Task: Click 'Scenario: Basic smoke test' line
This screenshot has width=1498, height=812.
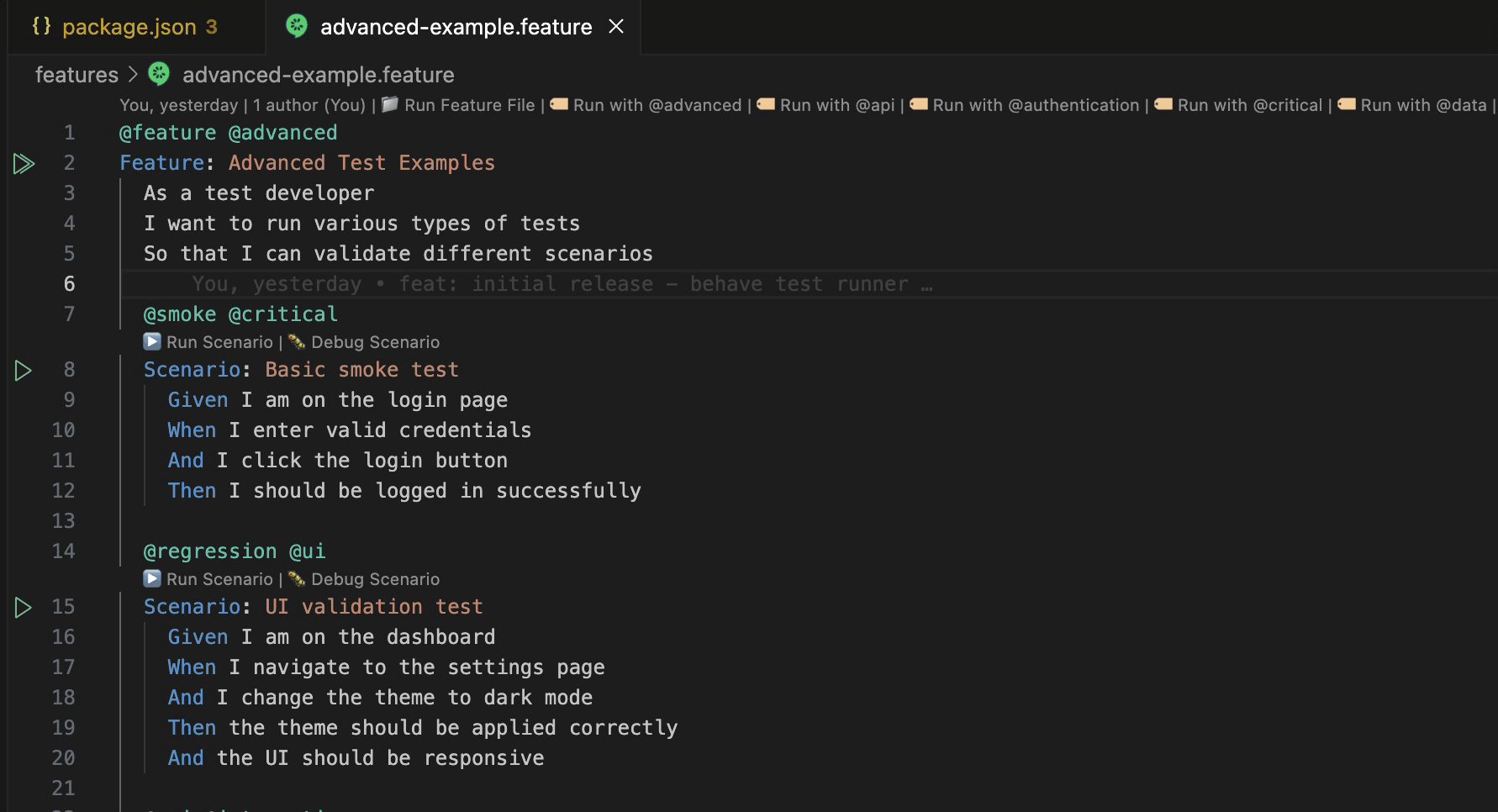Action: point(301,370)
